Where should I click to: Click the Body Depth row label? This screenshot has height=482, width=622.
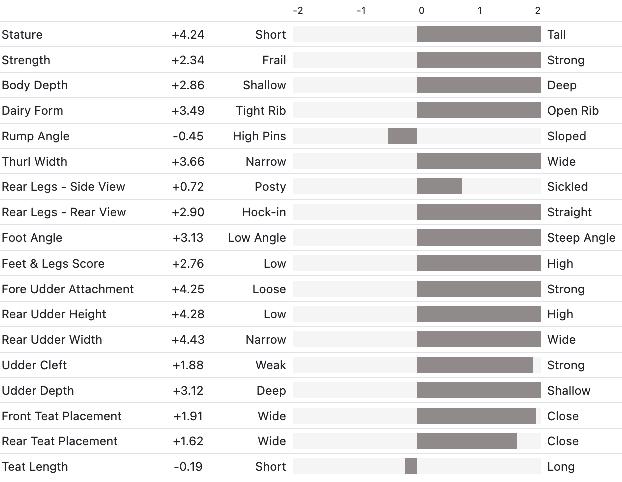[32, 85]
